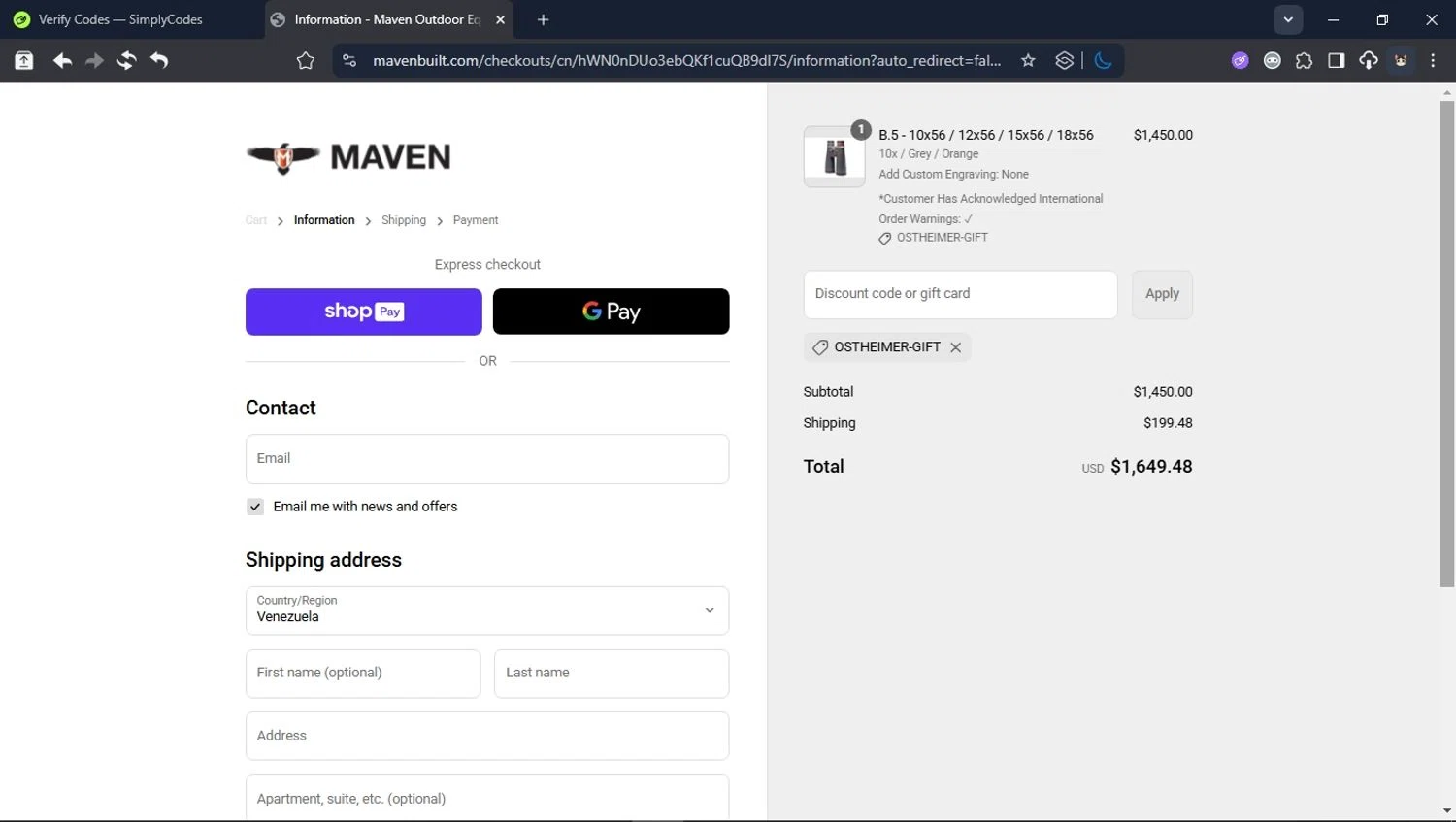Click the layers icon in address bar
Viewport: 1456px width, 822px height.
pyautogui.click(x=1064, y=60)
